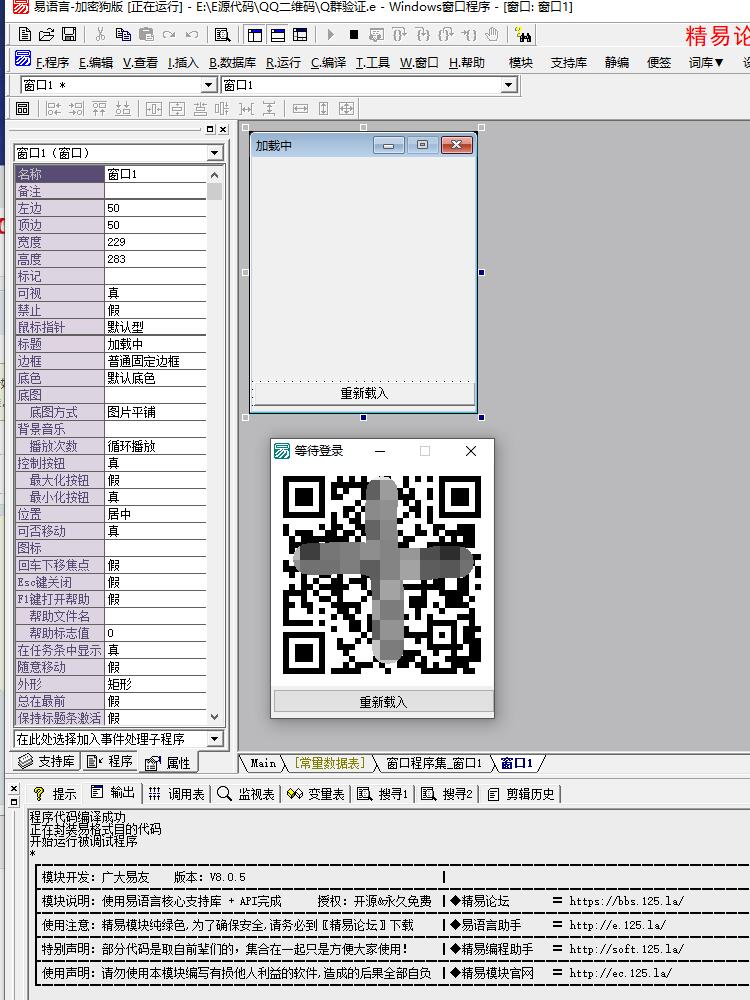The width and height of the screenshot is (750, 1000).
Task: Open the 变量表 tab
Action: click(x=316, y=793)
